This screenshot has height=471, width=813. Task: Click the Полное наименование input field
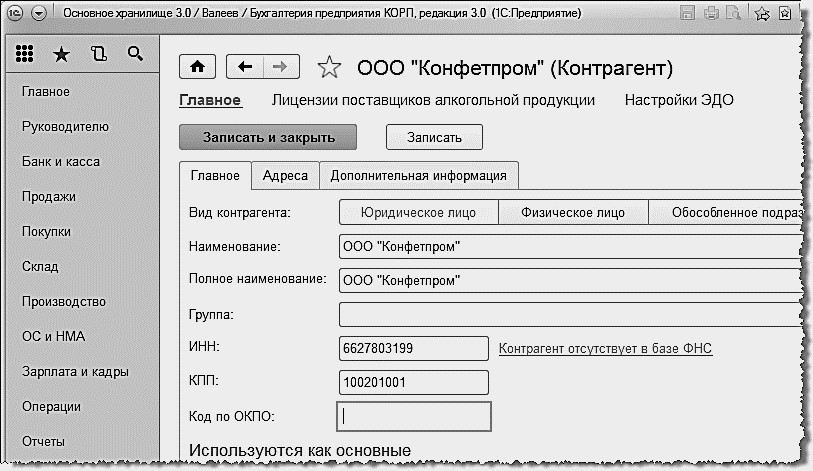(570, 280)
